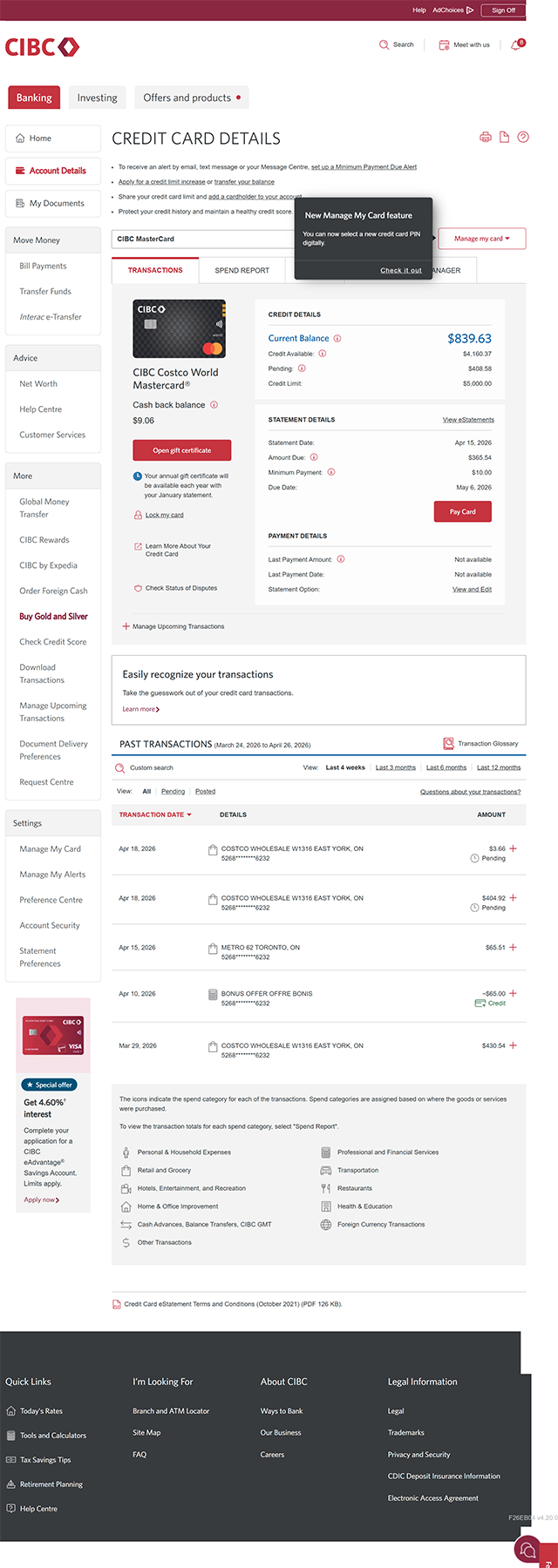
Task: Click the Transaction Glossary icon
Action: coord(448,743)
